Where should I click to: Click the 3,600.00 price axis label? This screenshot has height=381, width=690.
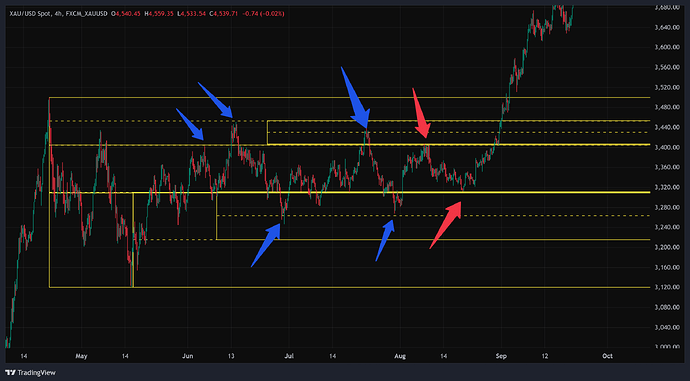(x=668, y=47)
